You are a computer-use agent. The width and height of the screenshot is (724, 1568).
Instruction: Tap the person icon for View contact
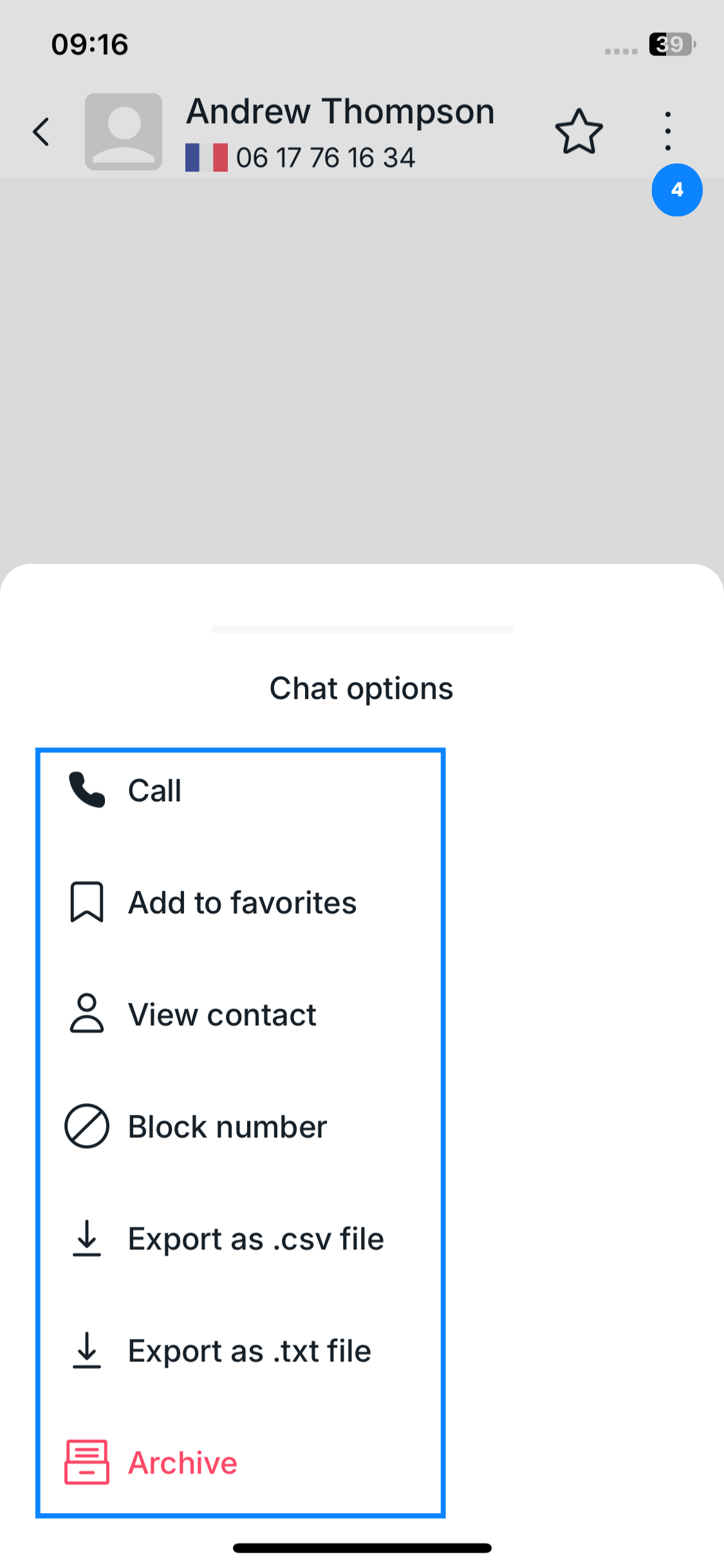[x=87, y=1014]
